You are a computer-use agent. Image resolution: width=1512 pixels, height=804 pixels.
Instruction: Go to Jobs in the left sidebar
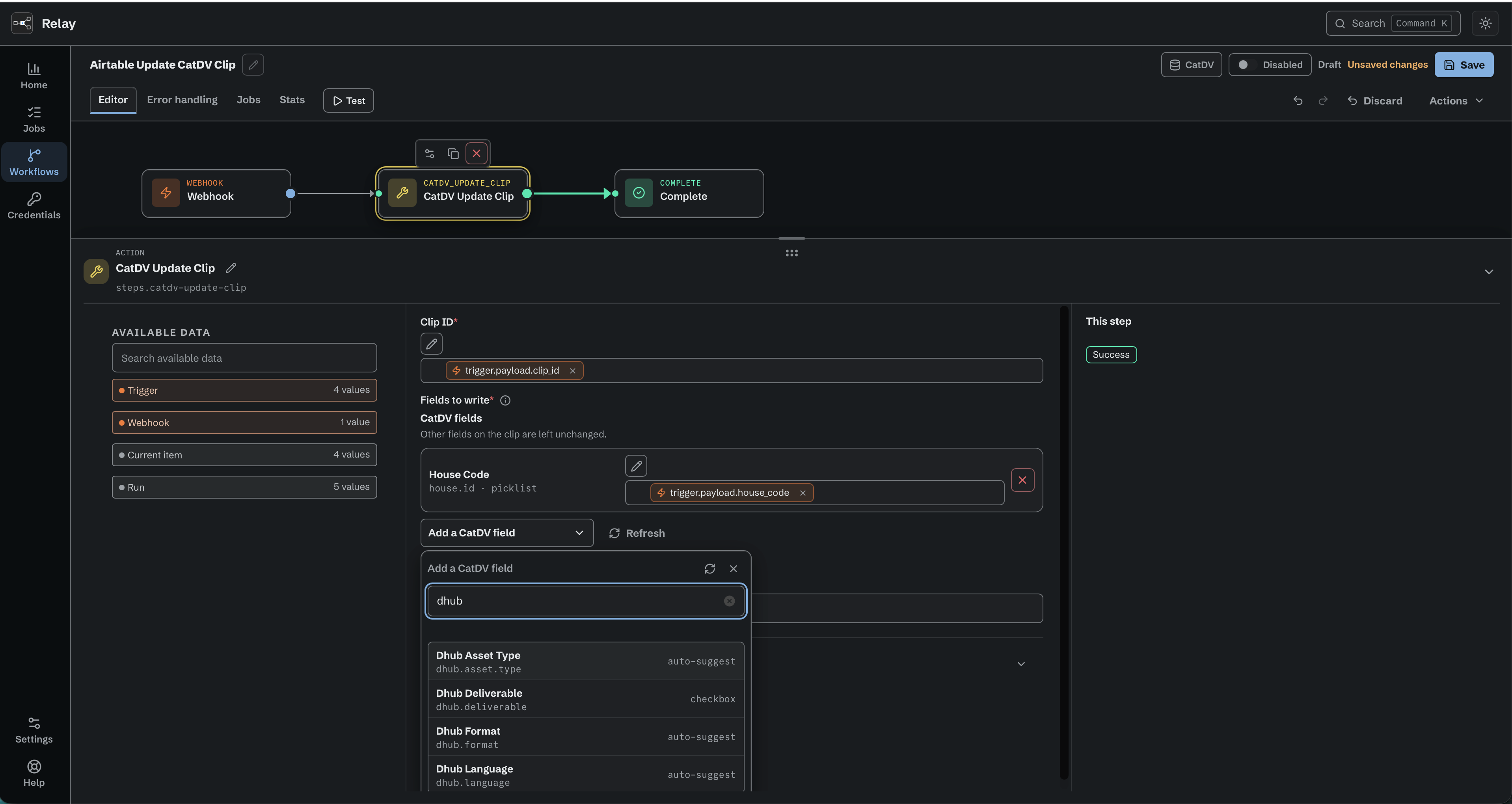tap(34, 120)
